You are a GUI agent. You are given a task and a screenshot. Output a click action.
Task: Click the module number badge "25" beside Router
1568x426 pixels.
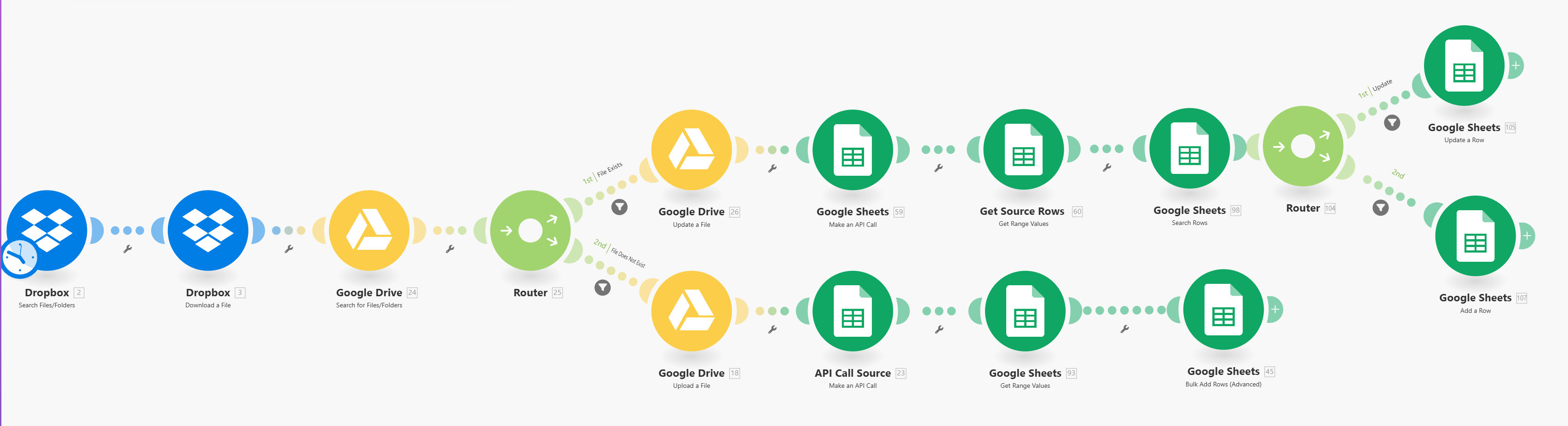557,293
